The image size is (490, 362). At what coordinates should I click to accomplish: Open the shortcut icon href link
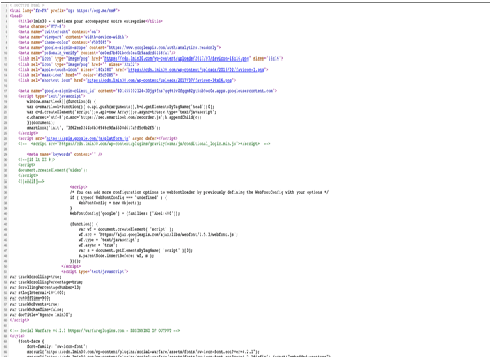[x=160, y=80]
